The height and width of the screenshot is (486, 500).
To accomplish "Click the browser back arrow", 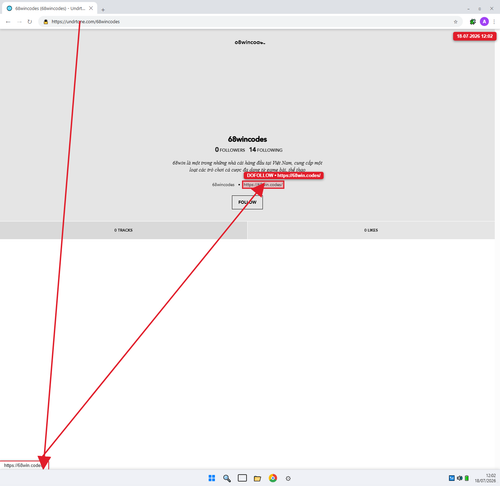I will tap(8, 22).
